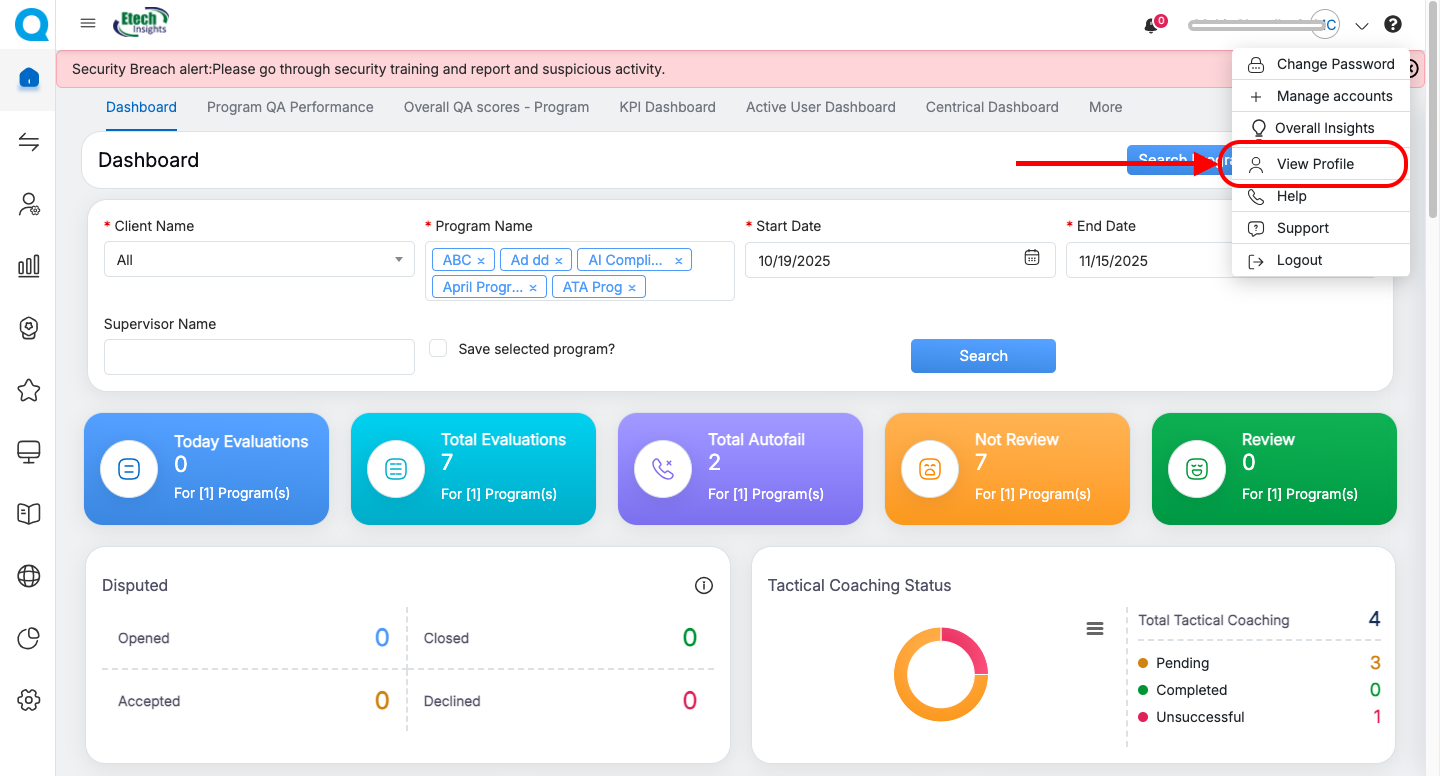Click the Supervisor Name input field
Screen dimensions: 1440x776
click(x=259, y=357)
